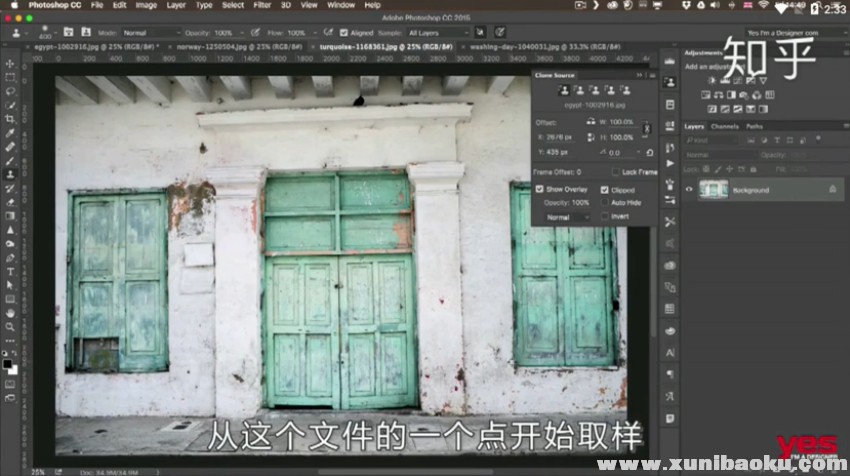
Task: Select the Crop tool
Action: point(10,118)
